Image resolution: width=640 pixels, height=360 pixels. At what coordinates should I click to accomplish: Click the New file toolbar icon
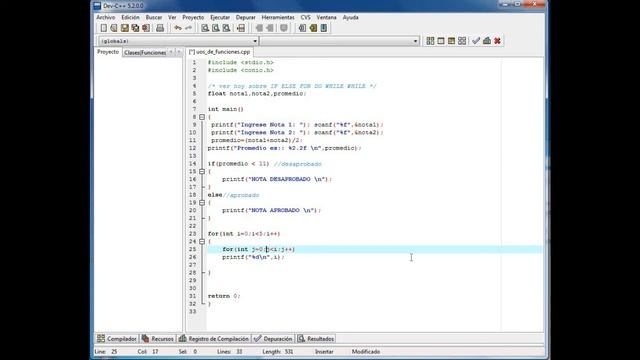(104, 28)
